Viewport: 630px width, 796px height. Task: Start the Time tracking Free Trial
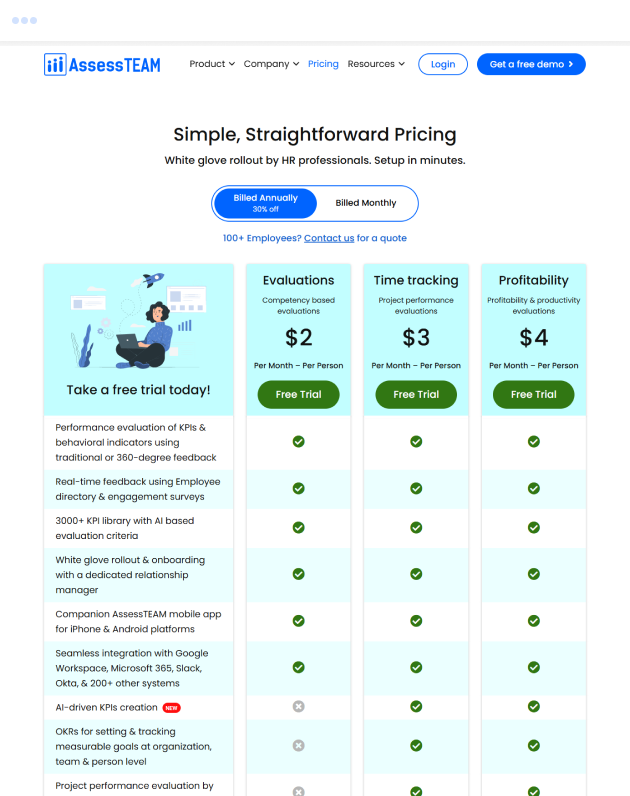(416, 394)
